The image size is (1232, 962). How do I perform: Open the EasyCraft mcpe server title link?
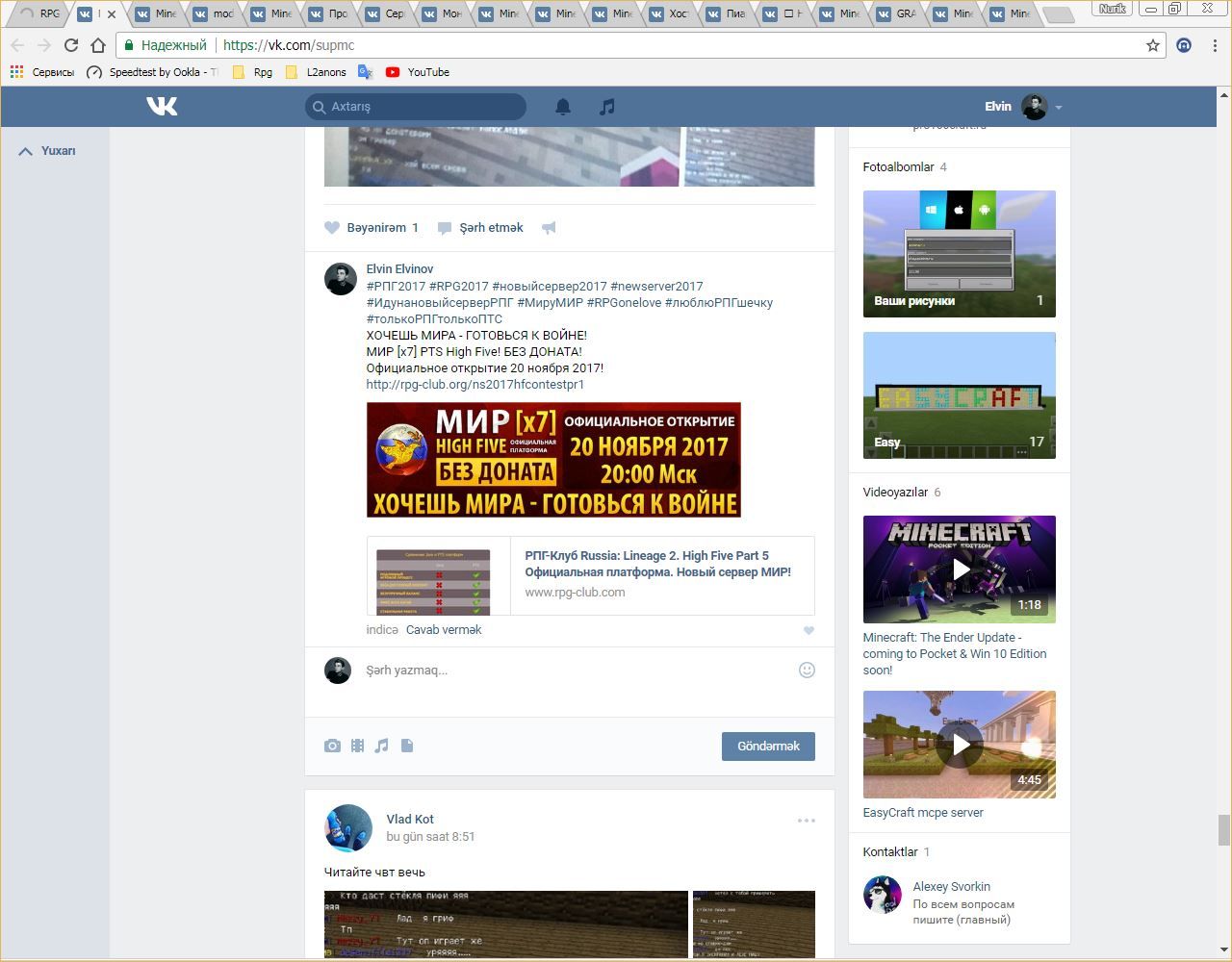tap(923, 813)
